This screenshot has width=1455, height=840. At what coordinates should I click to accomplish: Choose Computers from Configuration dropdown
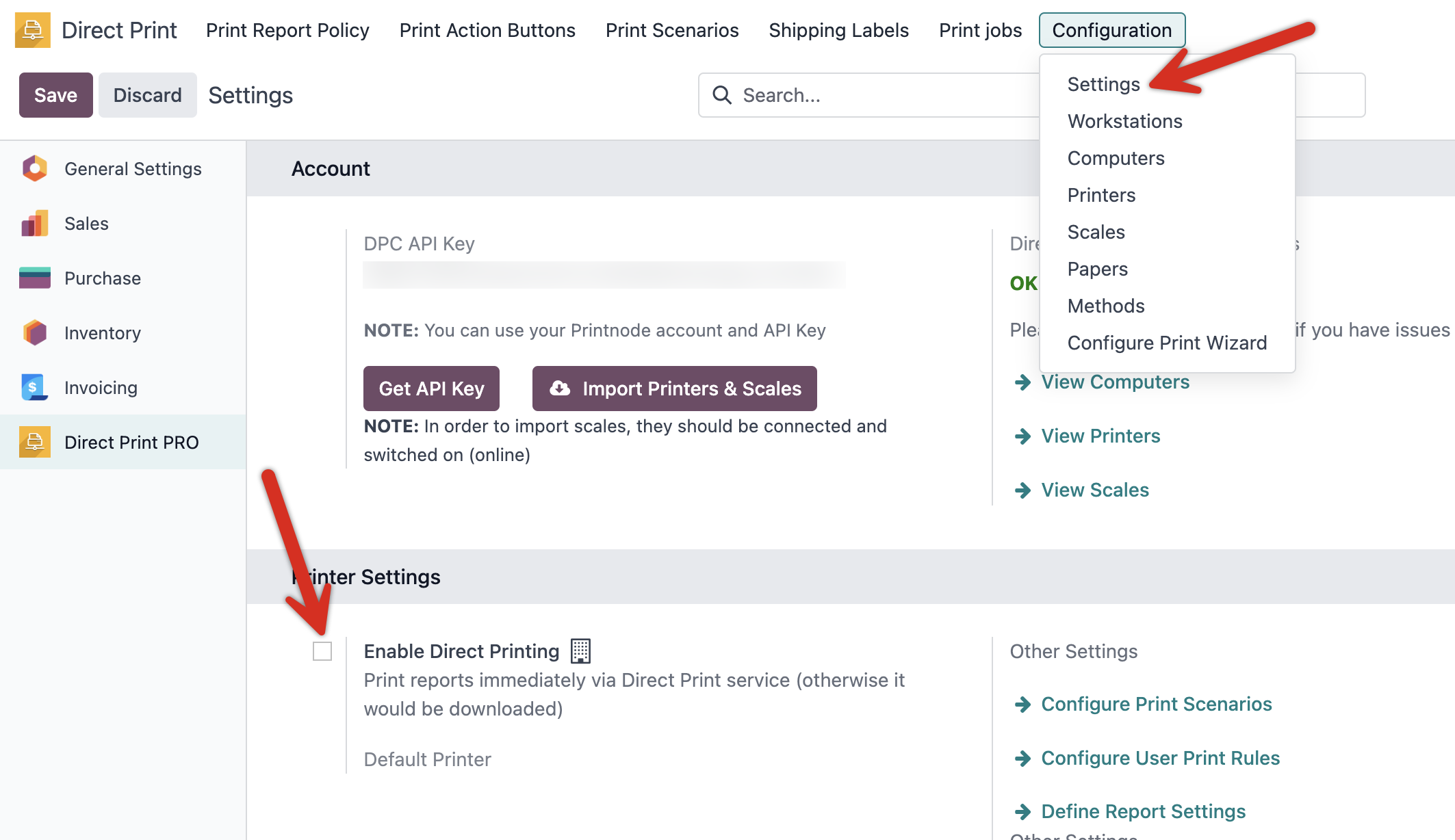[1116, 158]
